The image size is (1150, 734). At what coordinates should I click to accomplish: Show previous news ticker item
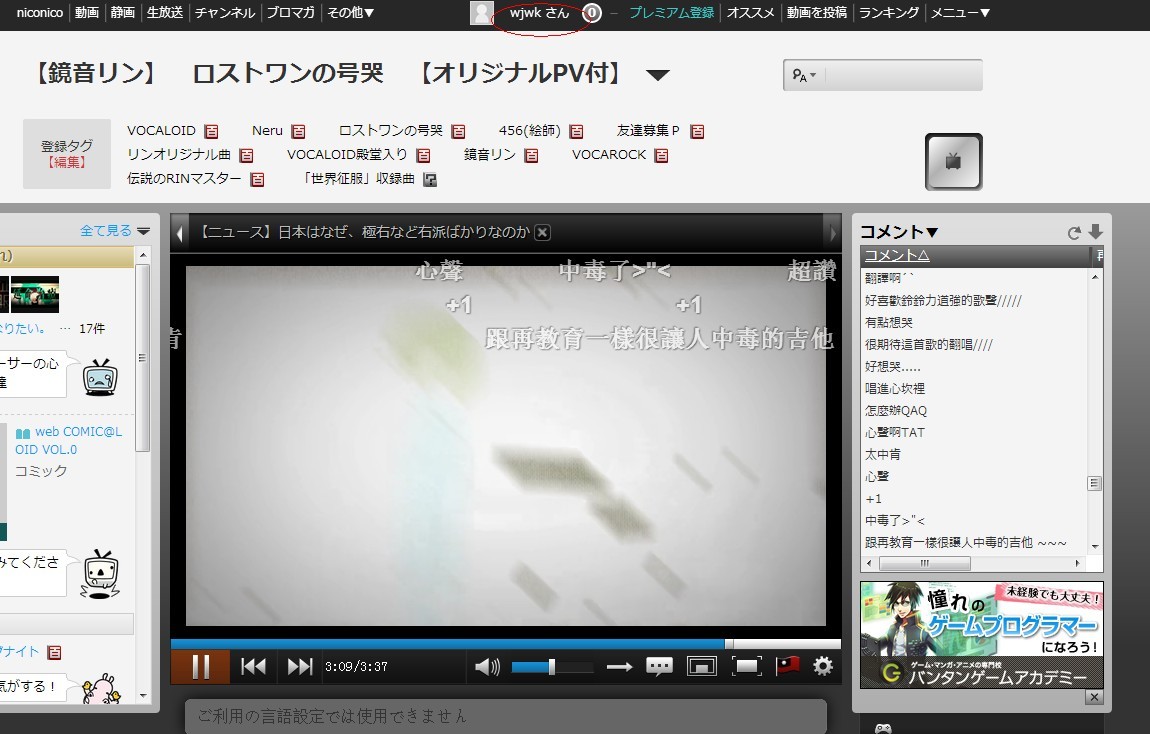(180, 233)
